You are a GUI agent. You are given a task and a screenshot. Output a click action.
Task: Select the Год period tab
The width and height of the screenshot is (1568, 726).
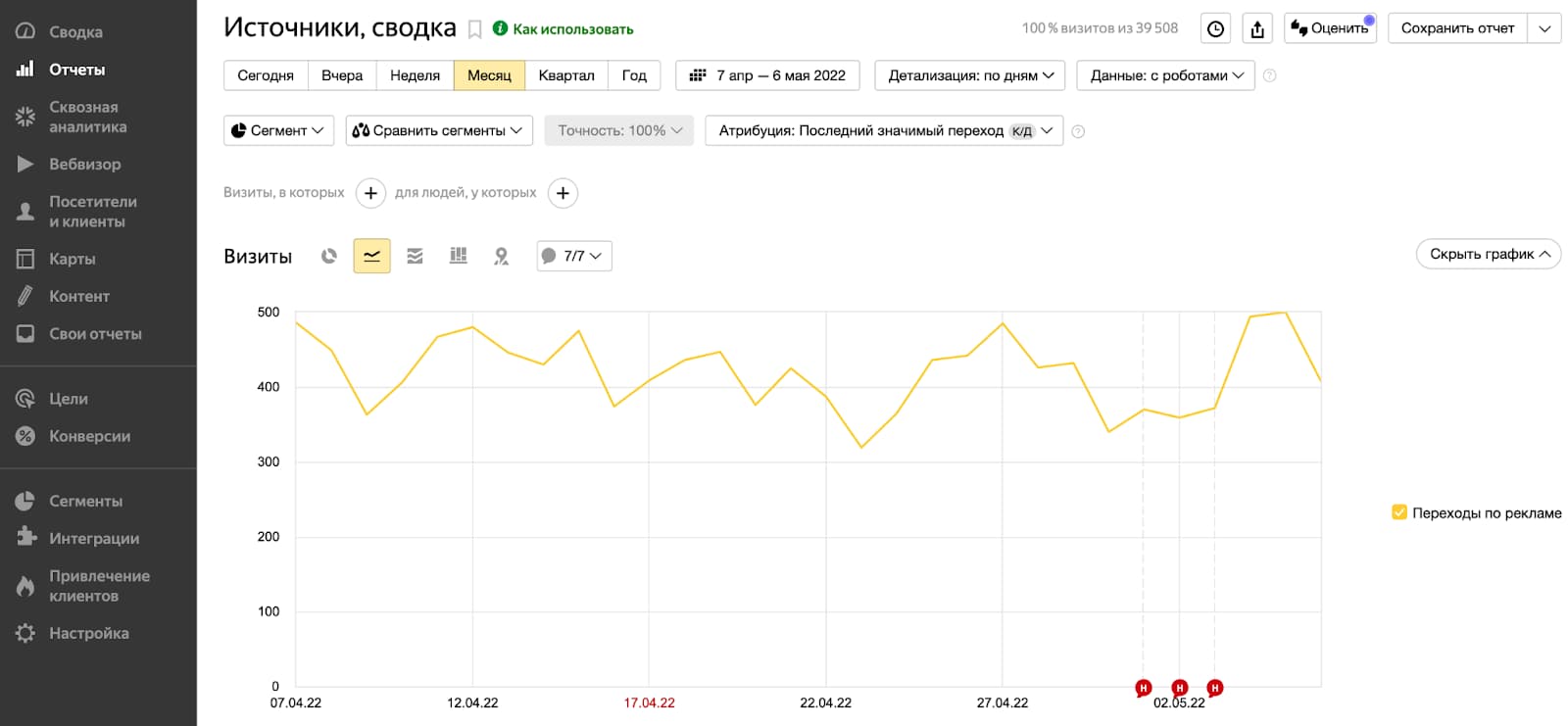[634, 75]
